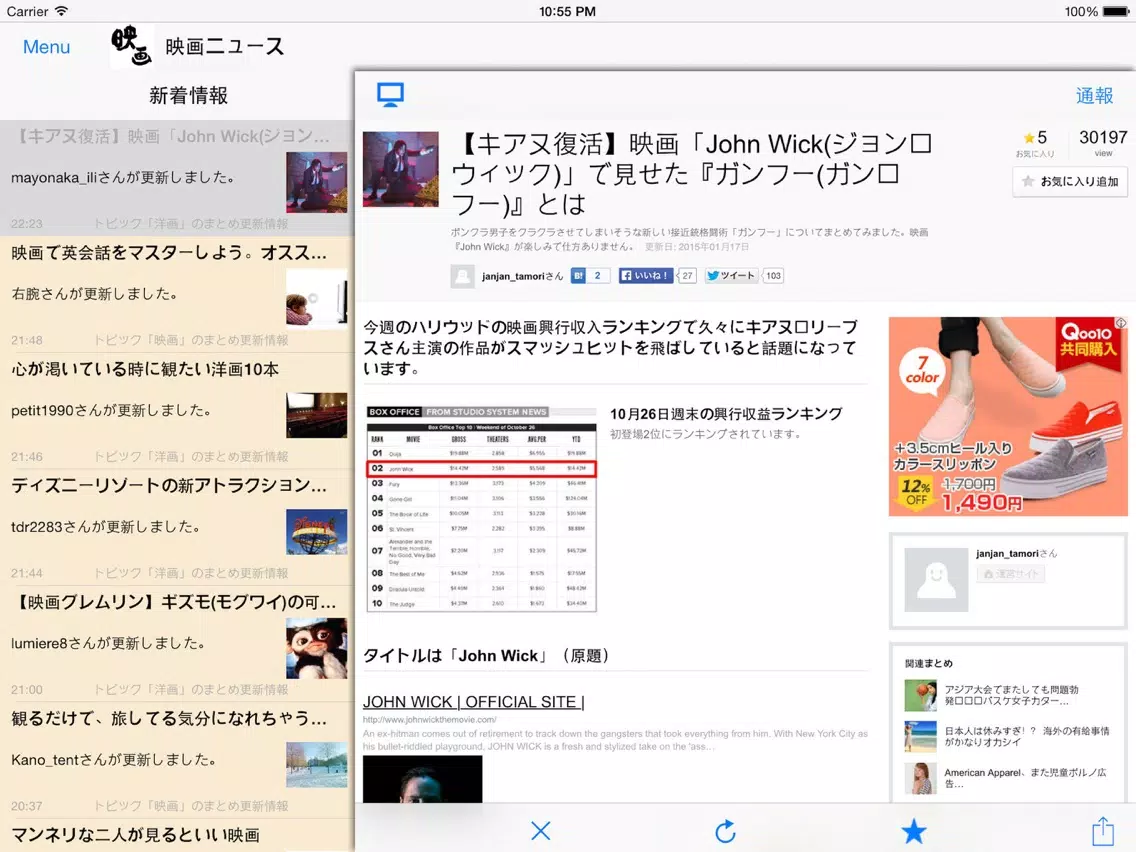Open 観るだけで、旅してる気分 list item

[178, 760]
